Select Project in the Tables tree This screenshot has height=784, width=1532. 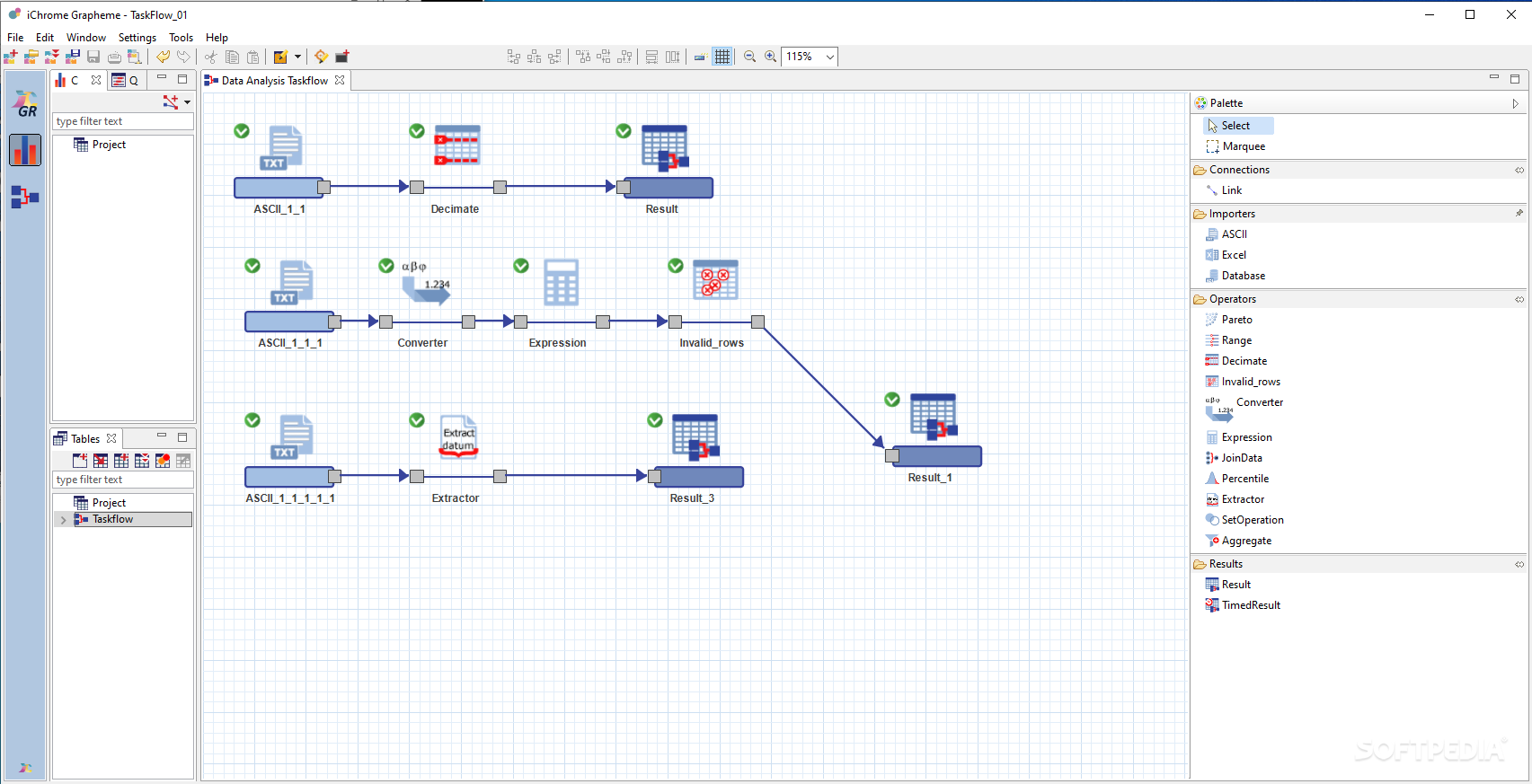(x=99, y=503)
